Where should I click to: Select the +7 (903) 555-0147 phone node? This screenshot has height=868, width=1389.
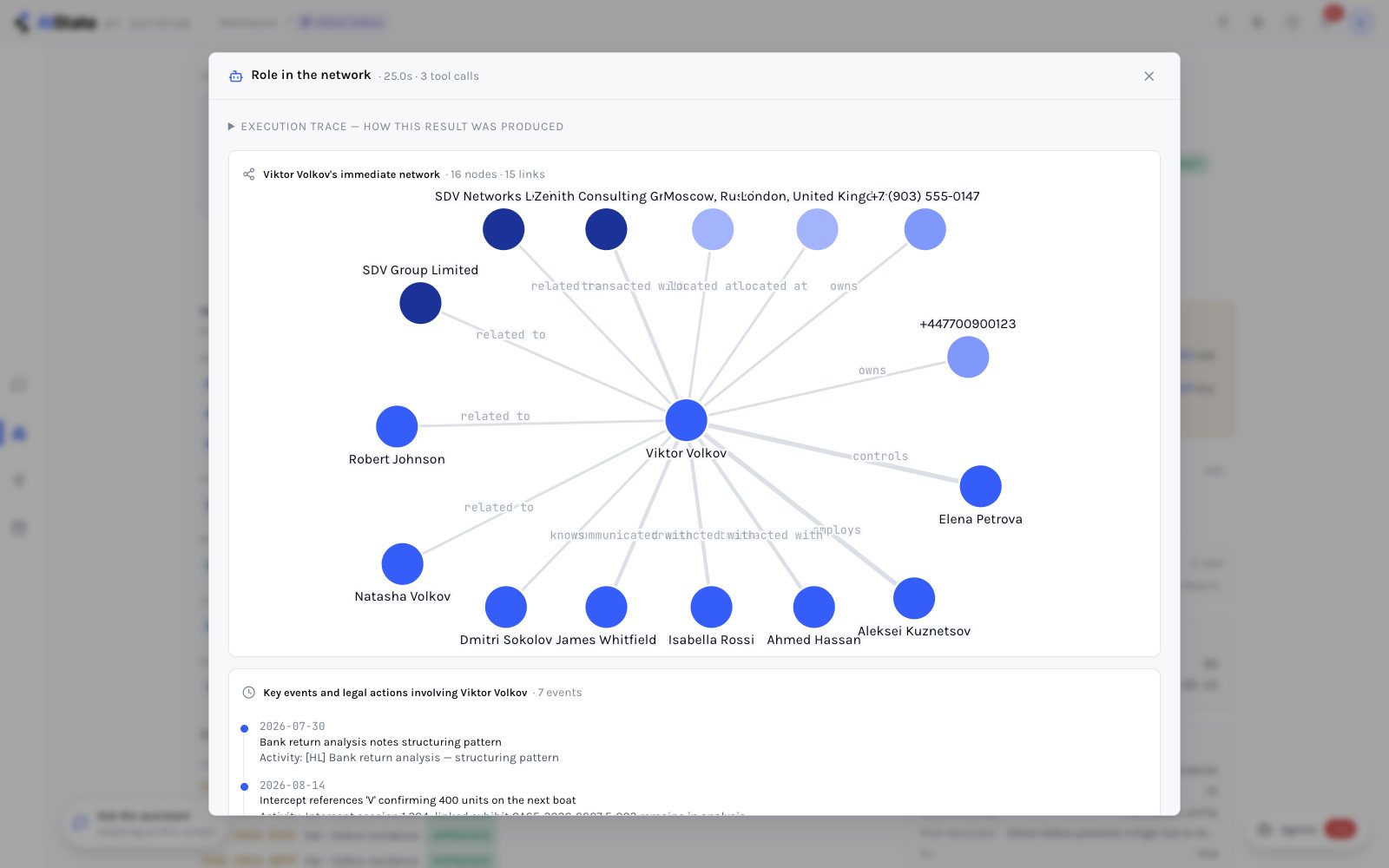click(925, 230)
